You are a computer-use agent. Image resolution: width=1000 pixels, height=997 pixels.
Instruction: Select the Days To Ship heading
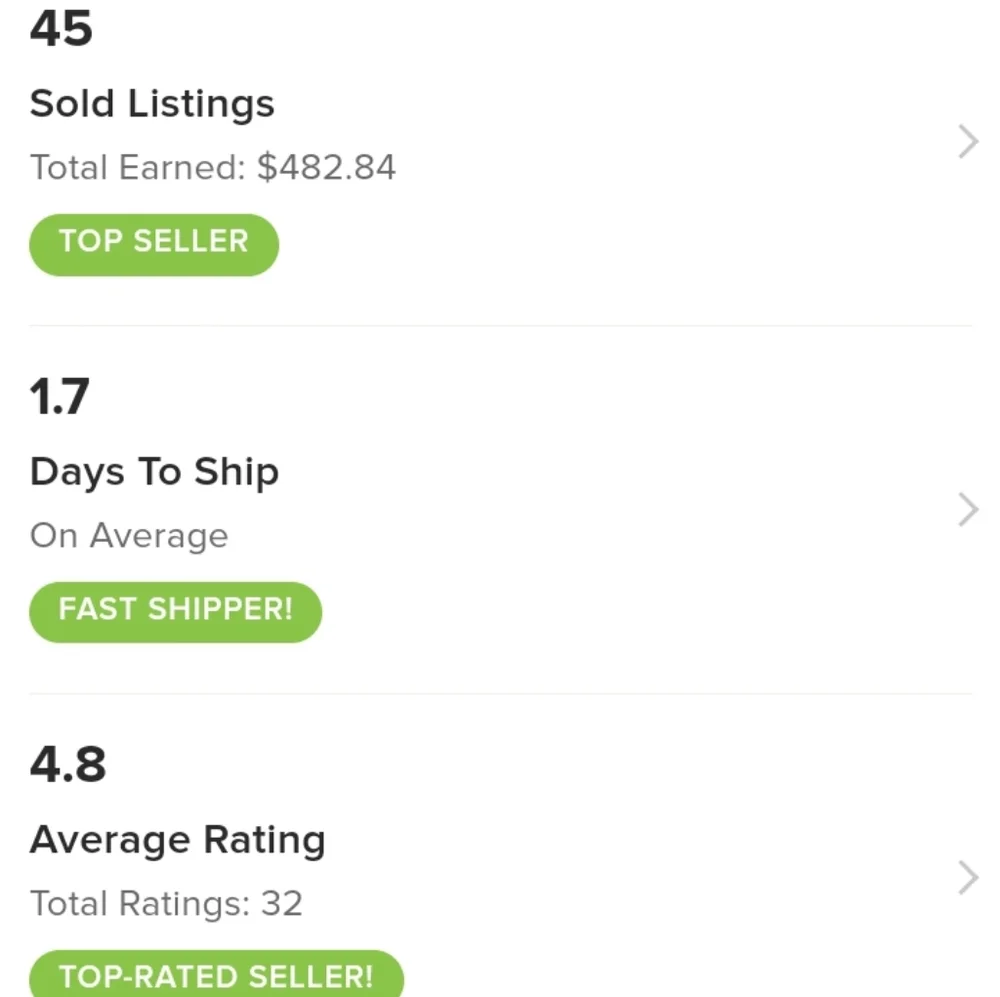[154, 472]
